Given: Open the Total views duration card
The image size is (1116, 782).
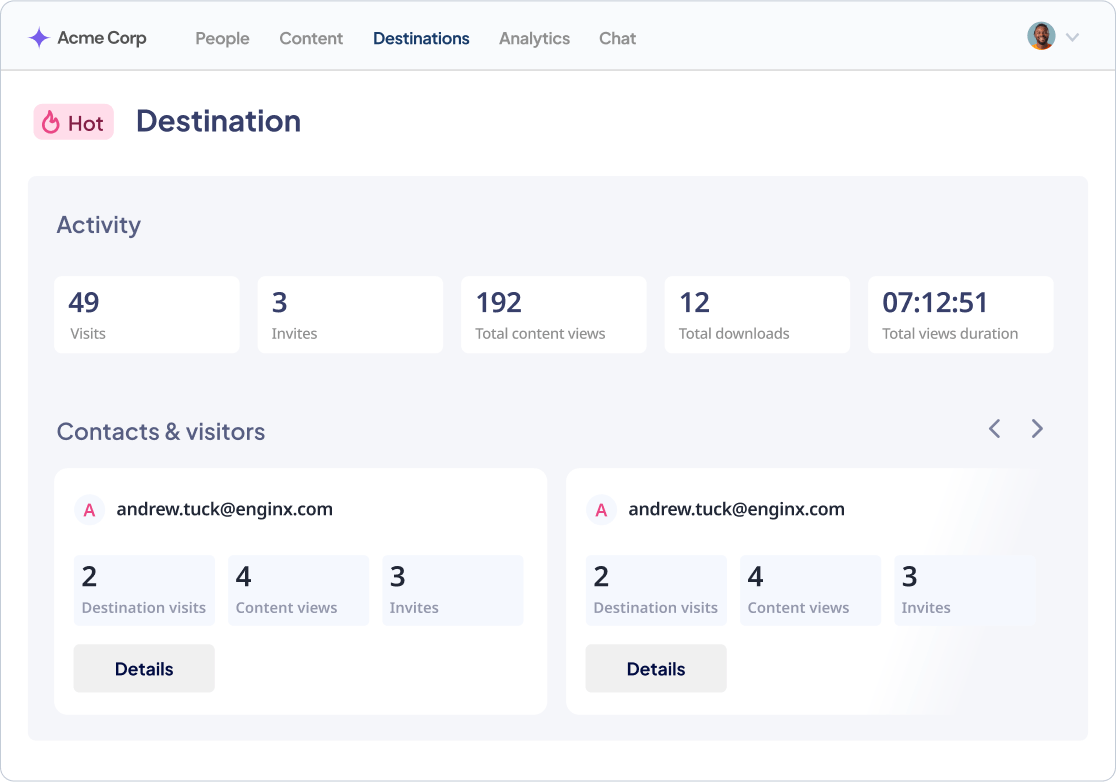Looking at the screenshot, I should pos(960,315).
